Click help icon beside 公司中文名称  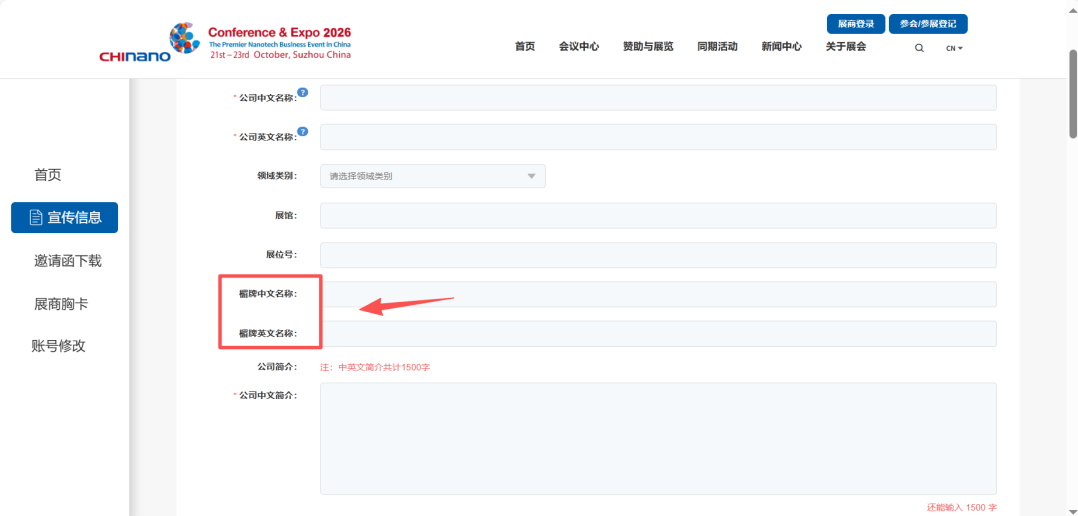302,92
